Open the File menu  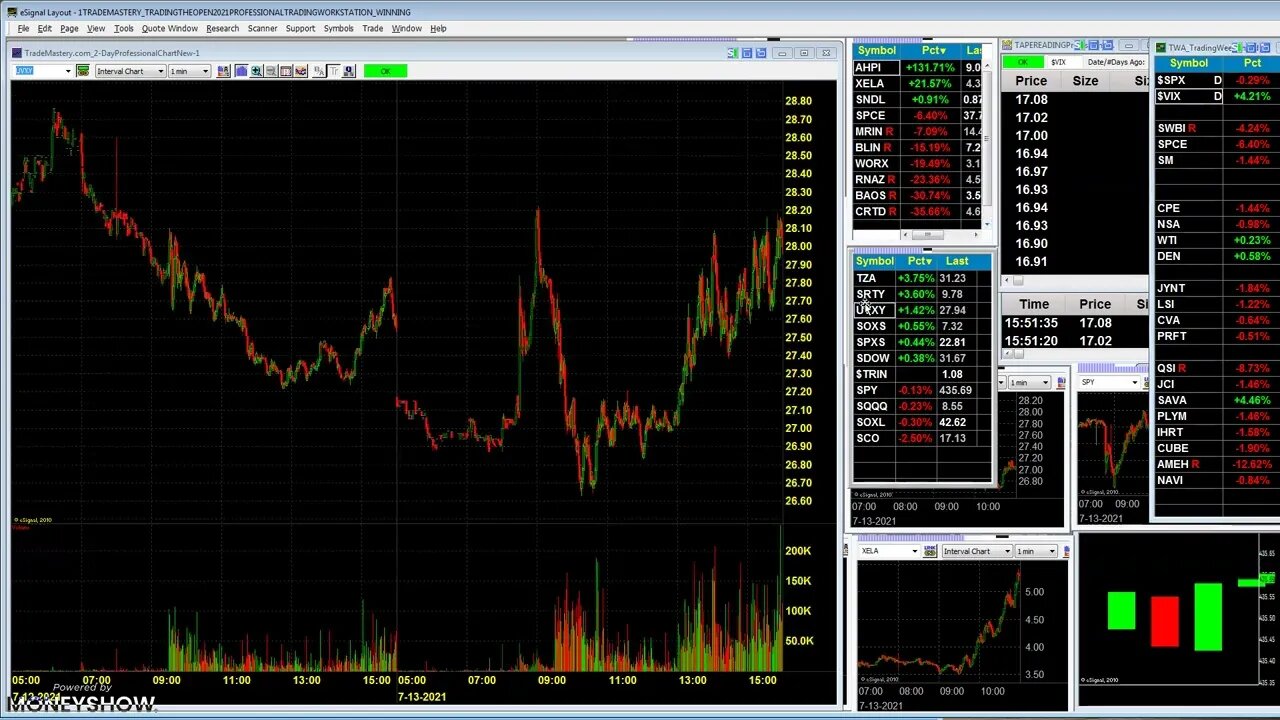[x=23, y=28]
